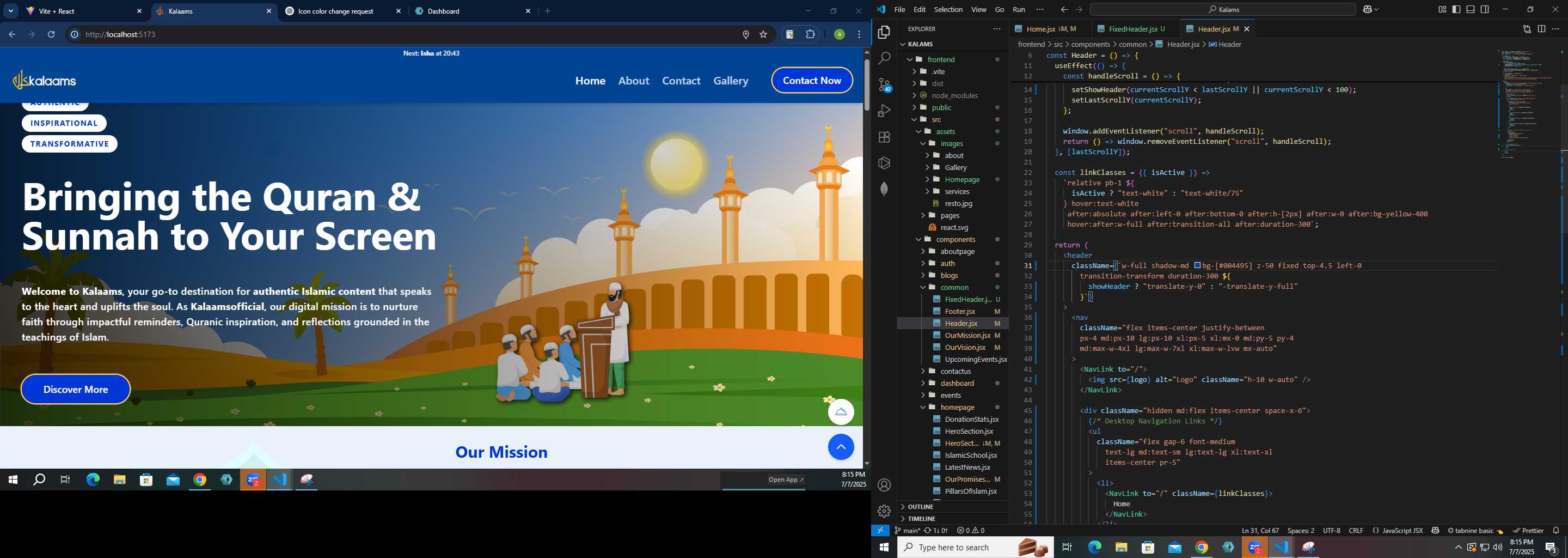1568x558 pixels.
Task: Go back using VS Code navigation arrow
Action: [x=1064, y=10]
